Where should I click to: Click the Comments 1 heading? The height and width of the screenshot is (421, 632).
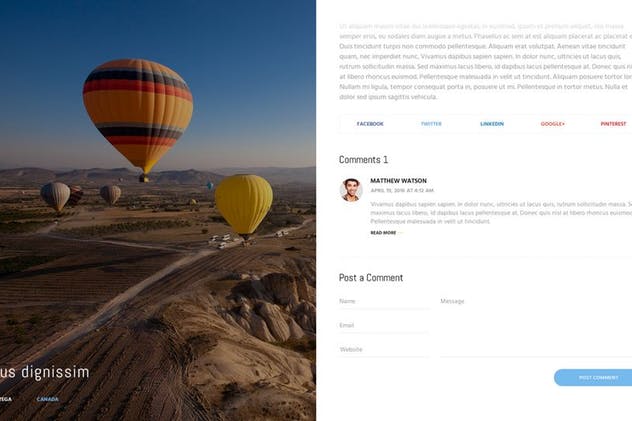364,160
